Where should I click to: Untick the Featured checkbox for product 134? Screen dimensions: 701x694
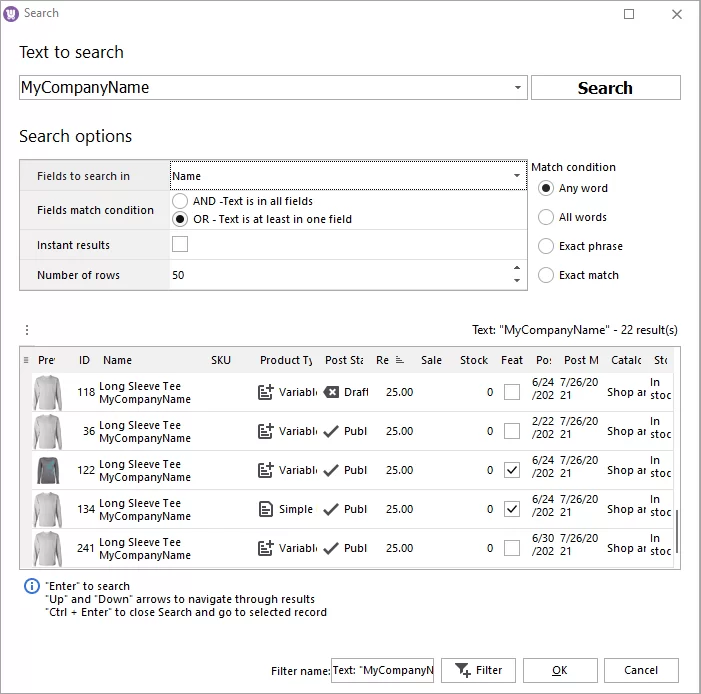click(x=512, y=509)
